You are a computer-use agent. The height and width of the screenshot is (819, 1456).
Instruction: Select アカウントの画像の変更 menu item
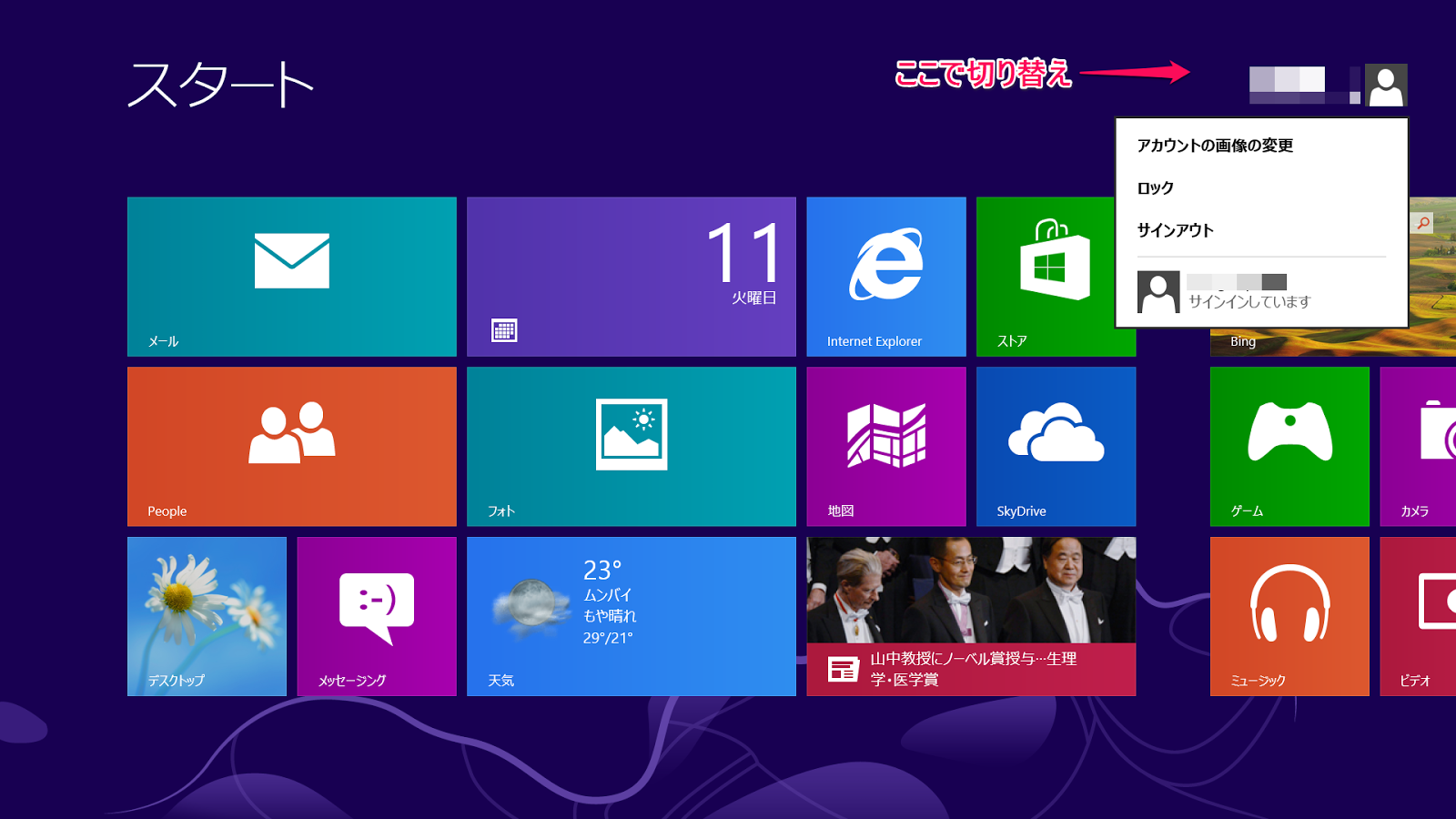1215,146
